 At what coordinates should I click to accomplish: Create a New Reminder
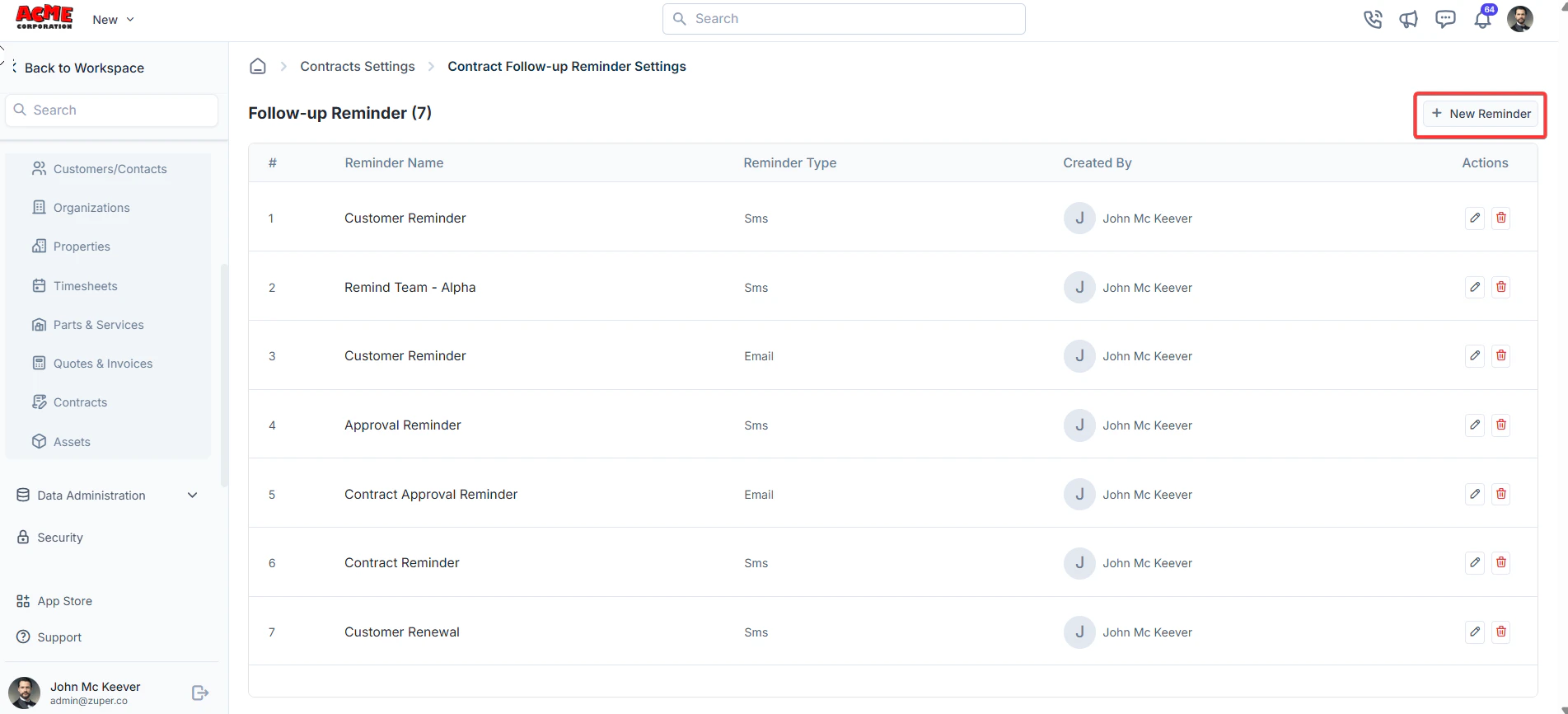(x=1481, y=114)
